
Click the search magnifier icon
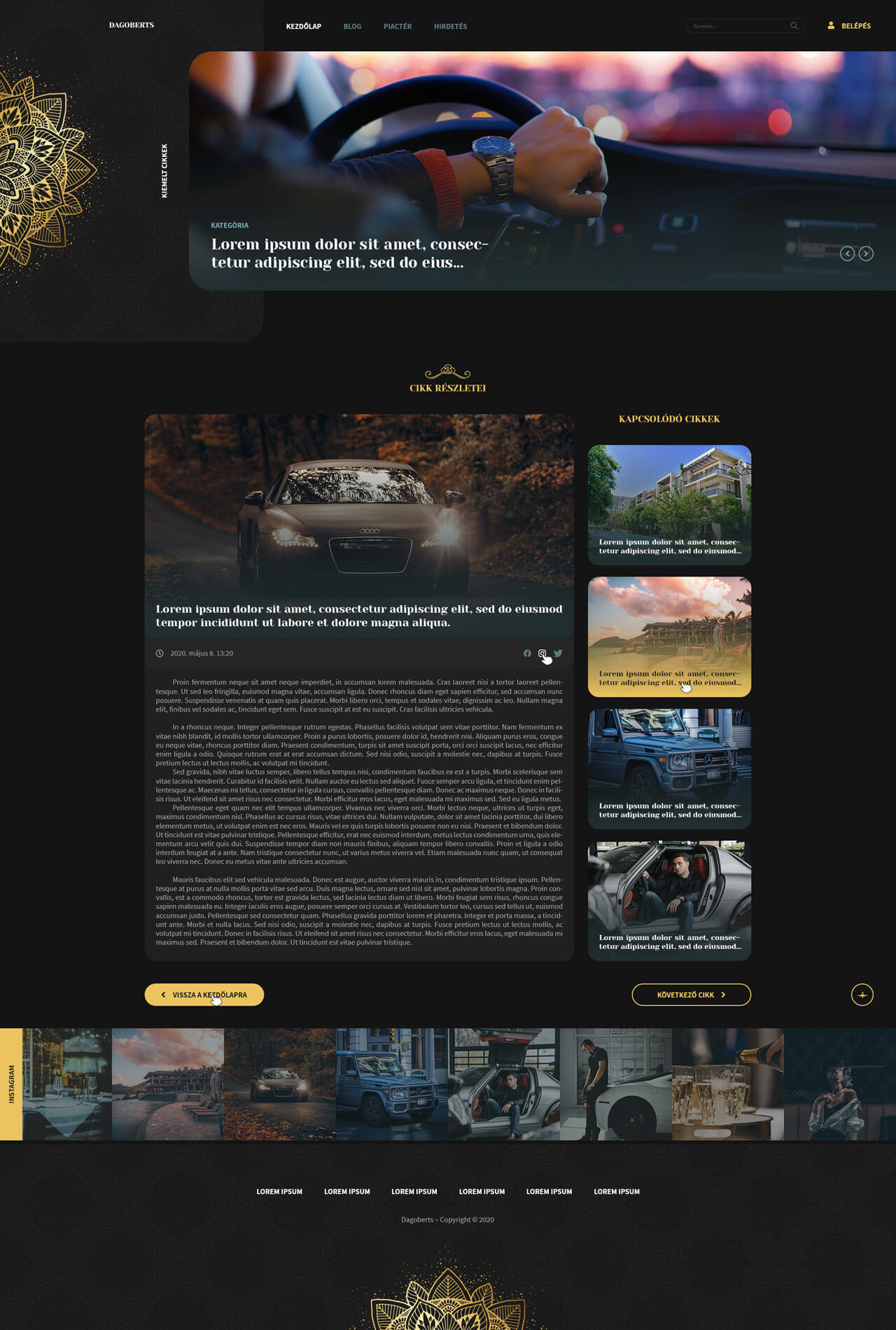tap(794, 26)
